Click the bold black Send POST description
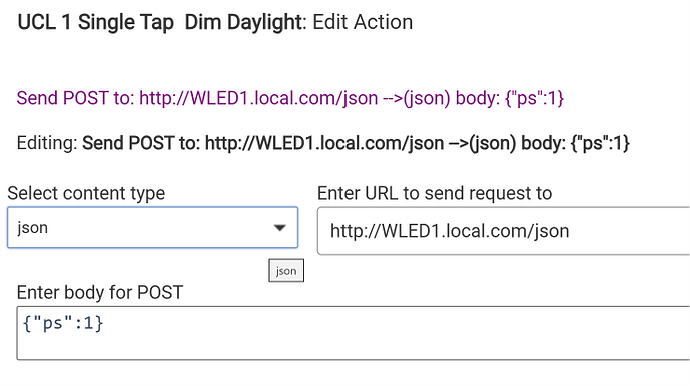Viewport: 690px width, 386px height. point(356,143)
